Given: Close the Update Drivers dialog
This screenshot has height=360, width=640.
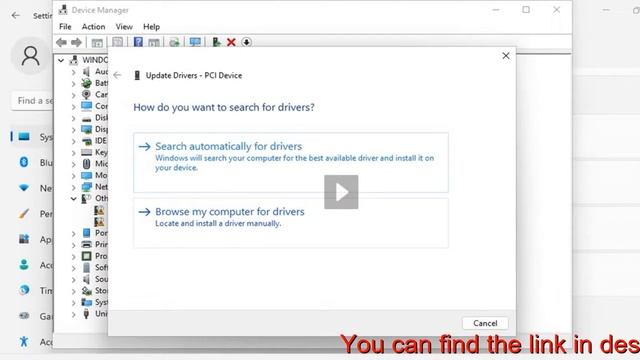Looking at the screenshot, I should (506, 56).
